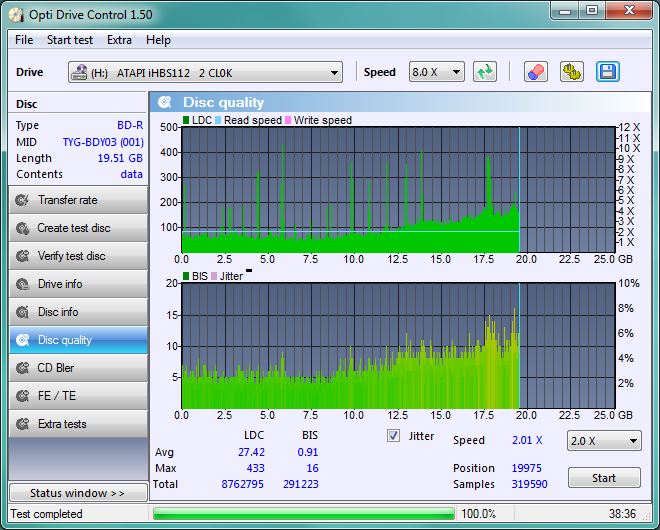
Task: Click the pink Write speed legend swatch
Action: click(x=288, y=120)
